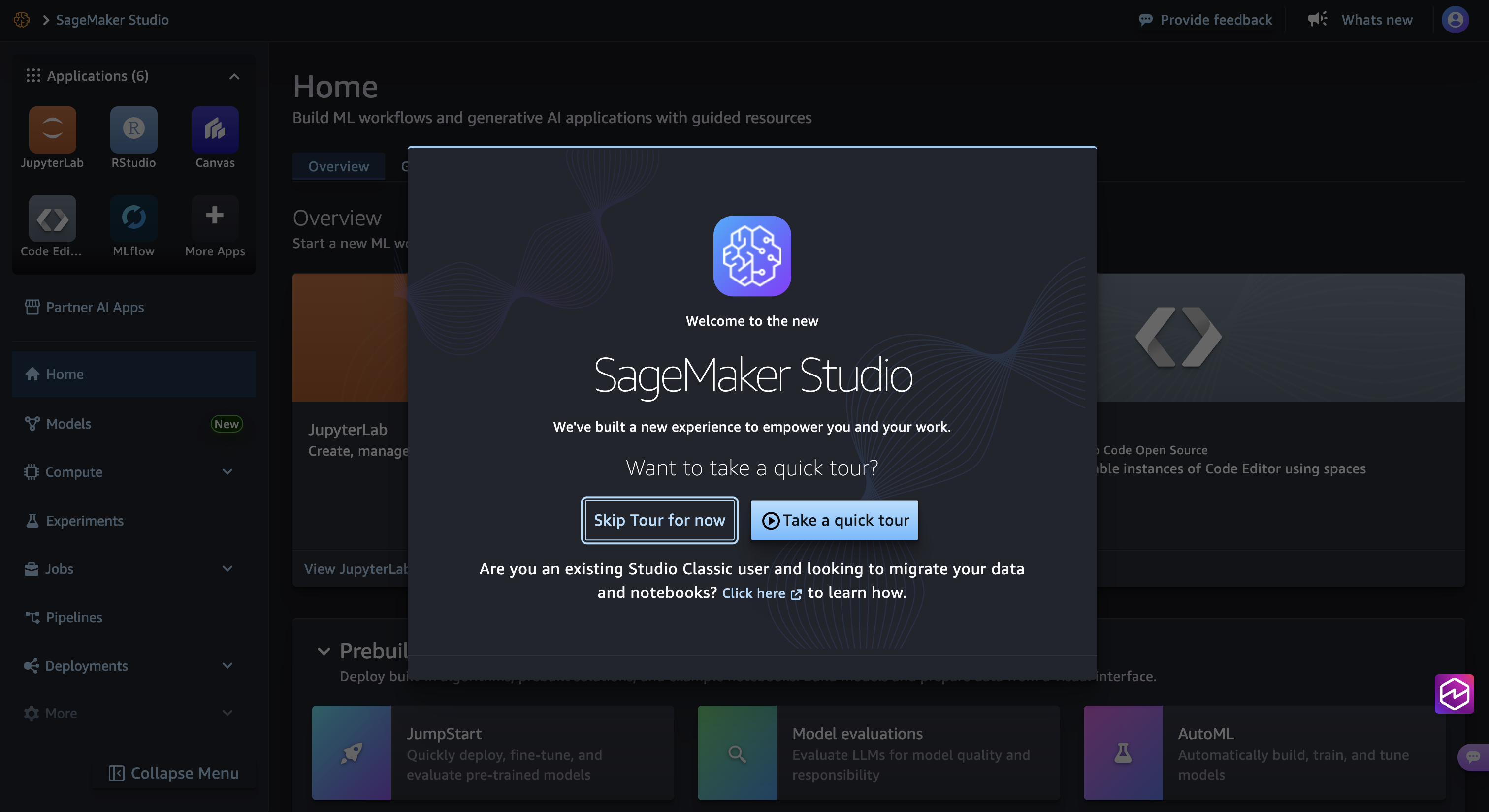Expand the Deployments menu chevron
1489x812 pixels.
pyautogui.click(x=228, y=665)
